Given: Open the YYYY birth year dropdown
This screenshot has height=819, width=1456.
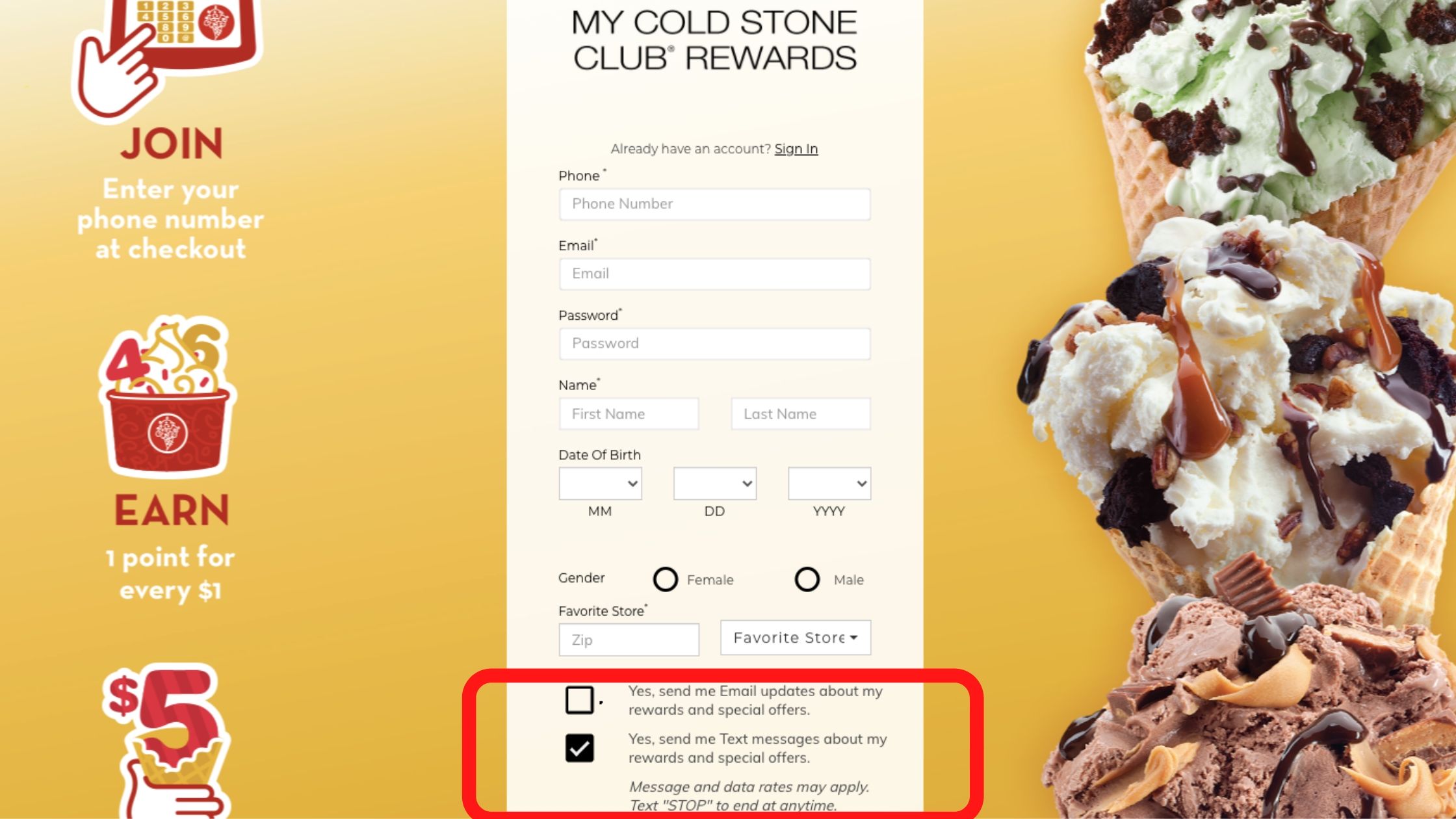Looking at the screenshot, I should tap(829, 484).
